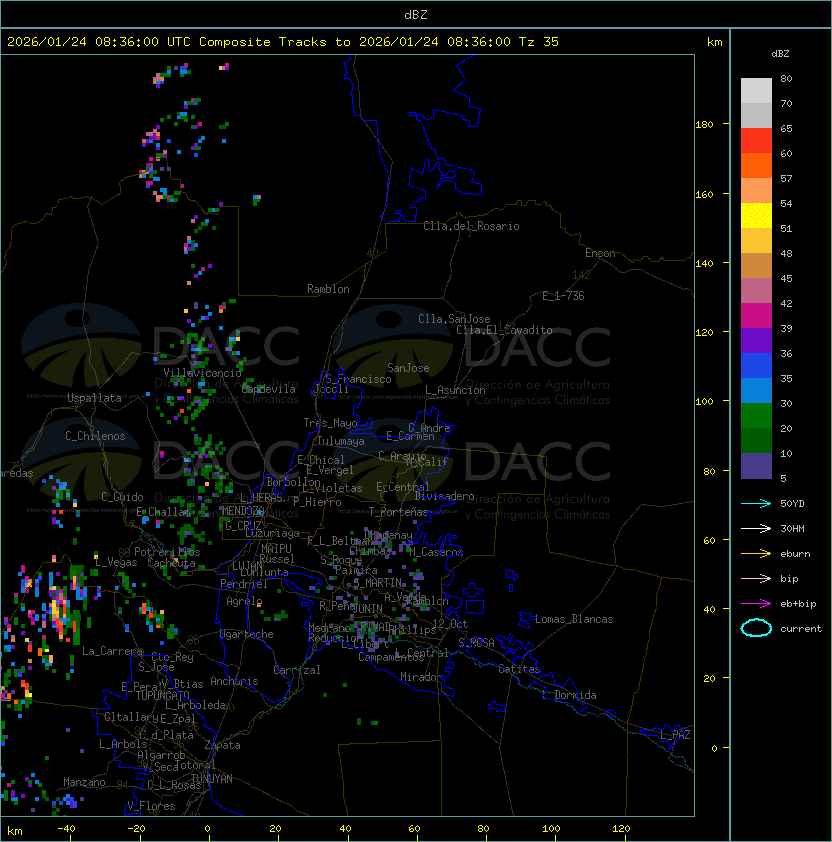Select the pure orange legend swatch below red
Viewport: 832px width, 842px height.
756,165
